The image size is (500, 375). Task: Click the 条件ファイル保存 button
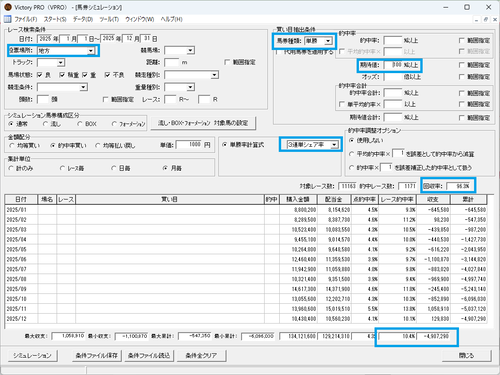97,356
